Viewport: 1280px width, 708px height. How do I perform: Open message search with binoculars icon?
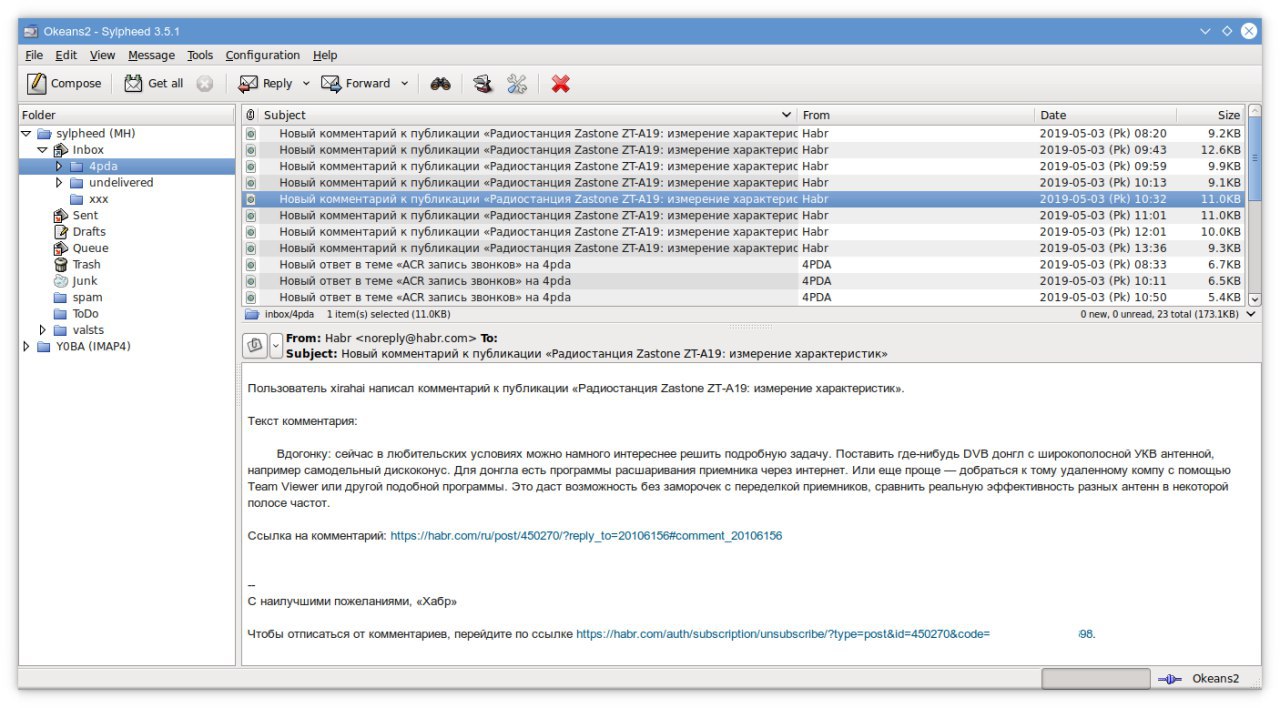(440, 84)
